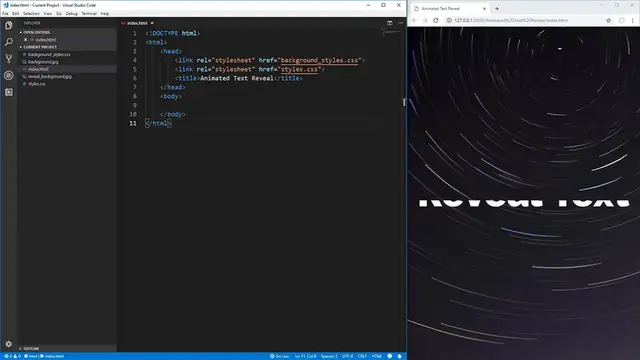
Task: Click the errors and warnings status item
Action: click(12, 356)
